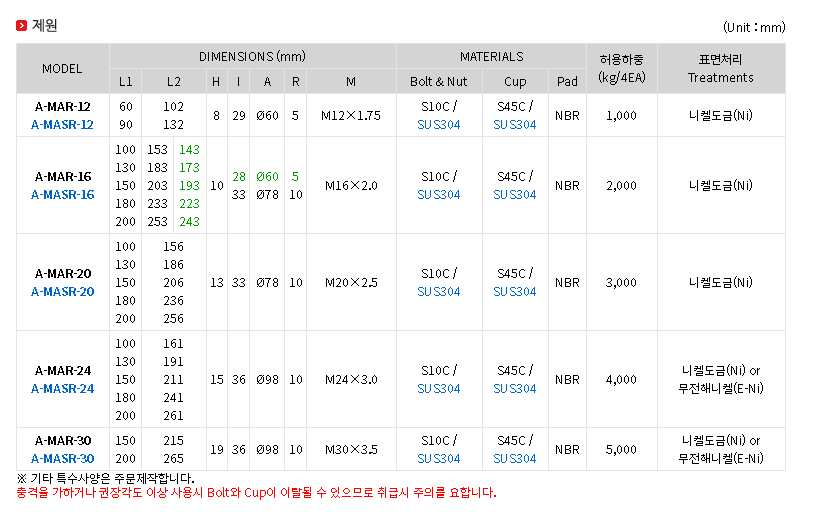Click the red Bolt와 Cup warning text
Image resolution: width=825 pixels, height=519 pixels.
(256, 493)
